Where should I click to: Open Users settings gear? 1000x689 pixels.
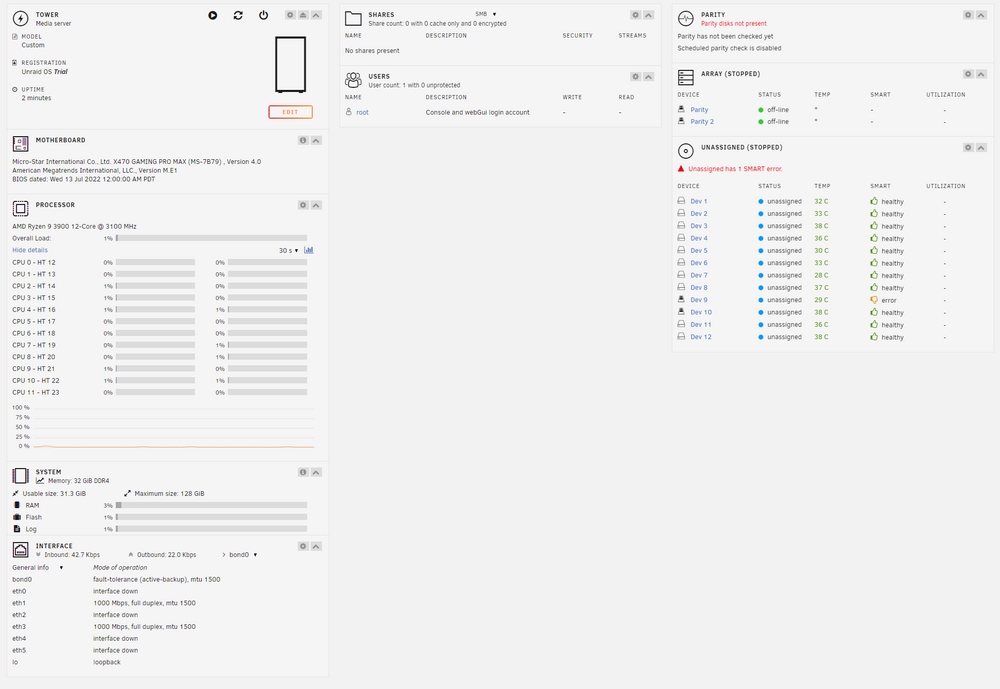(x=635, y=77)
